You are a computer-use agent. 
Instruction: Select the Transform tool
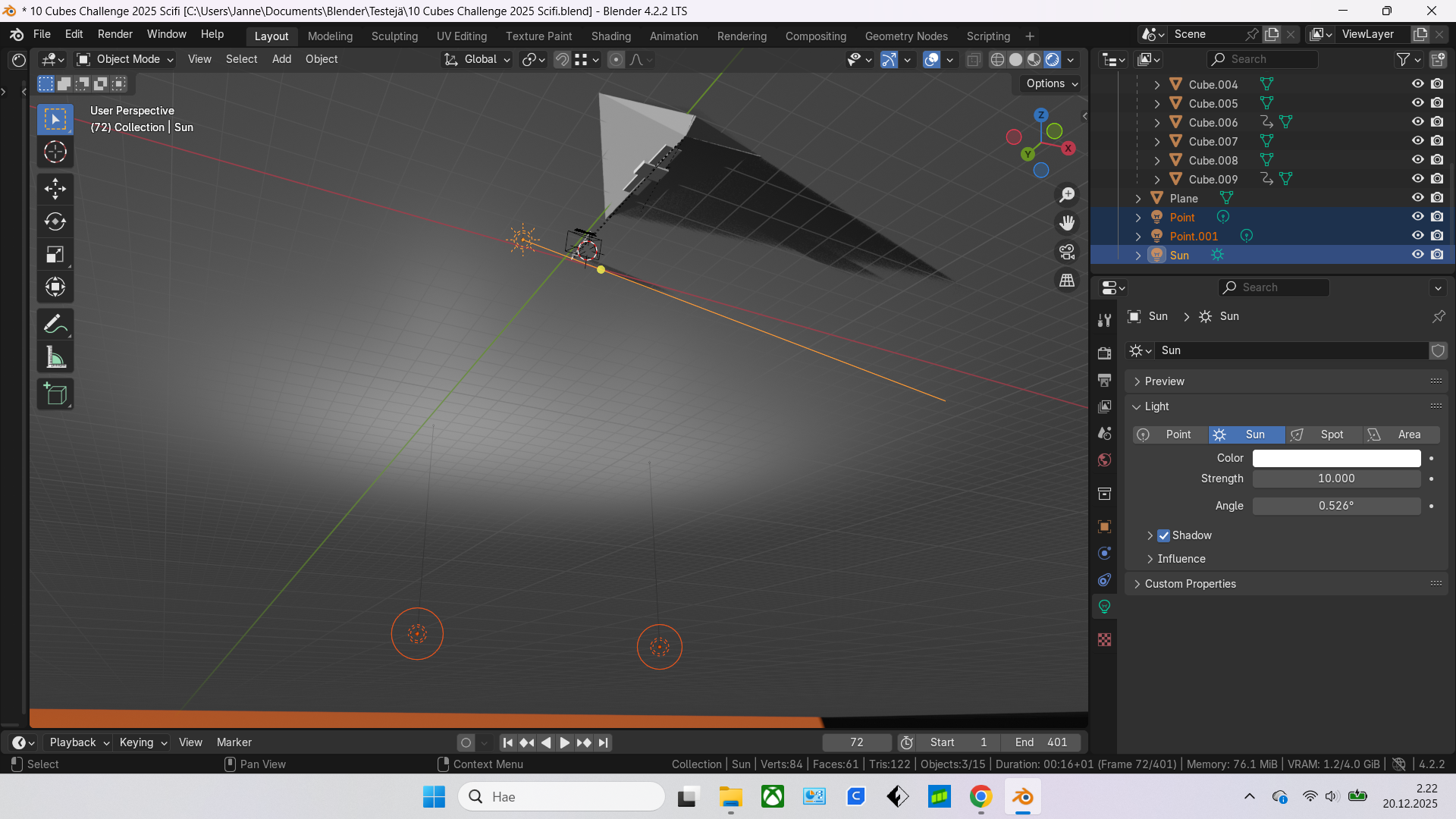pos(55,287)
